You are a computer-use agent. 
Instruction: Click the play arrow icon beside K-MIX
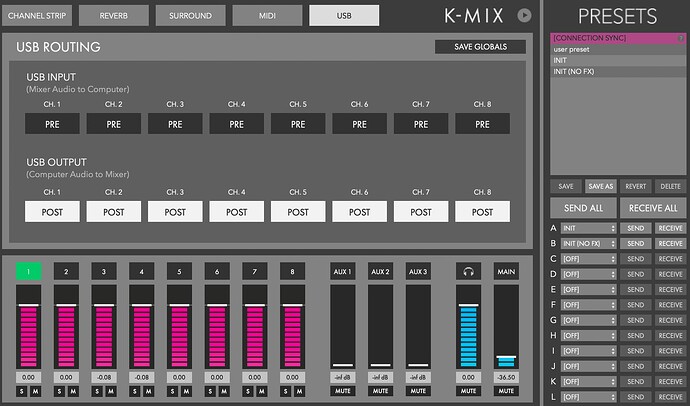pos(524,15)
